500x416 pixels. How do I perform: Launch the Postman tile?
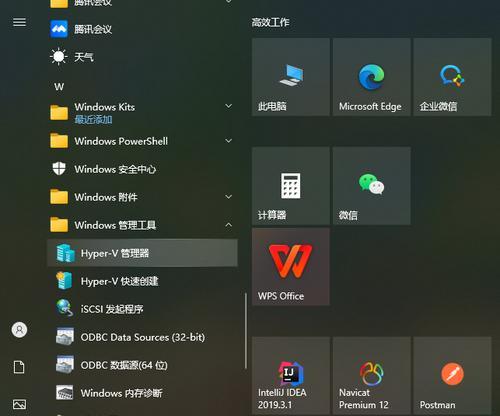point(452,376)
